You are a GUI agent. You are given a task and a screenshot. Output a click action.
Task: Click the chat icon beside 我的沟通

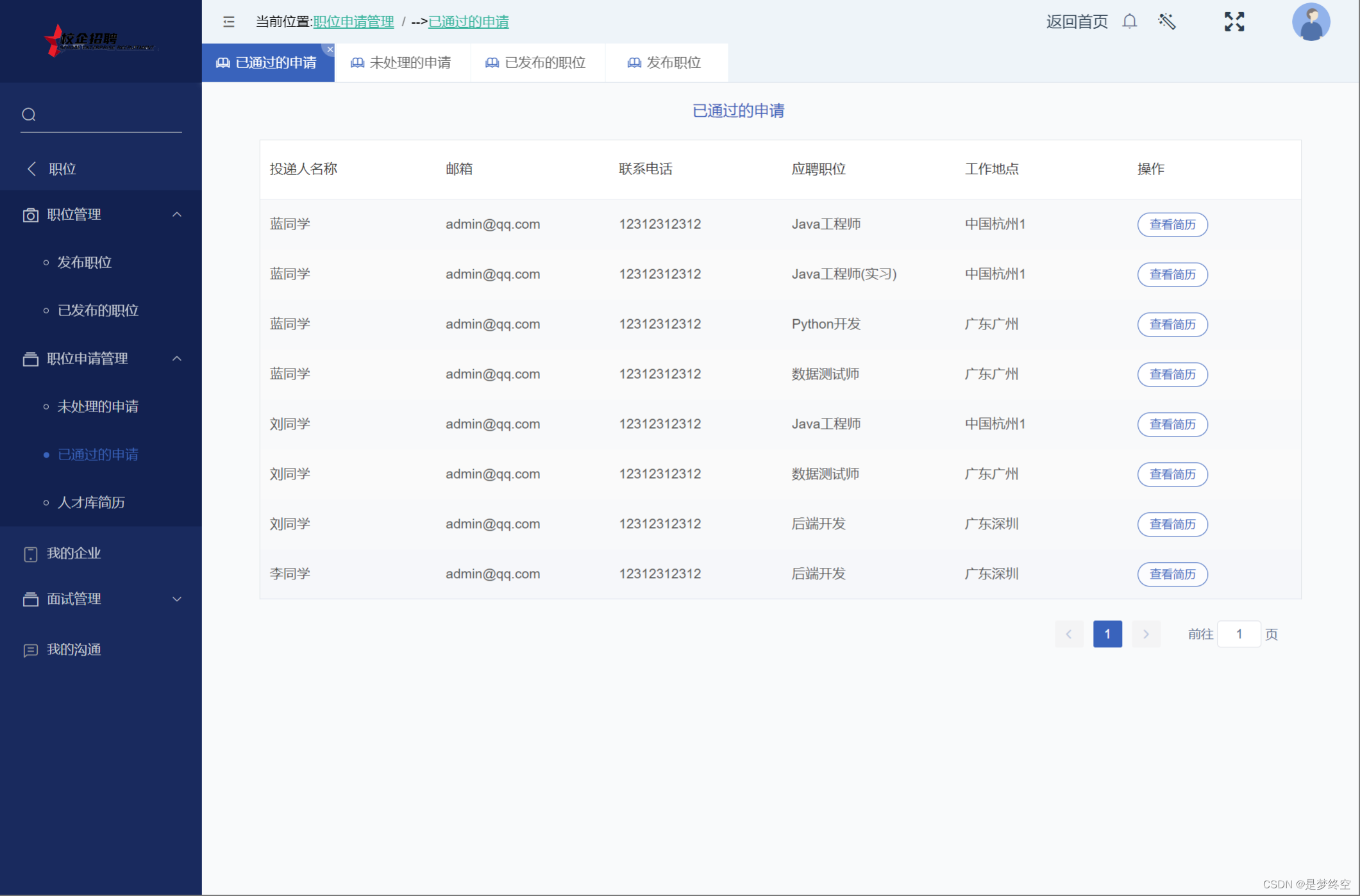(30, 651)
